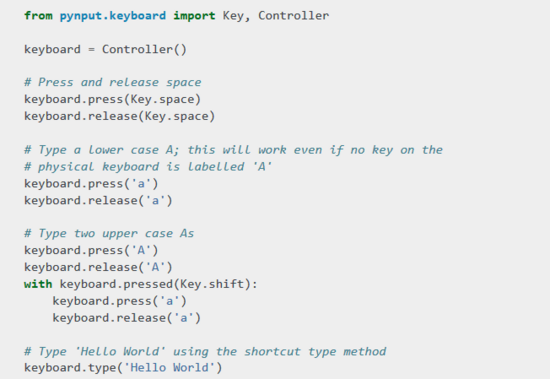
Task: Click the 'Type two upper case As' comment
Action: pyautogui.click(x=109, y=234)
